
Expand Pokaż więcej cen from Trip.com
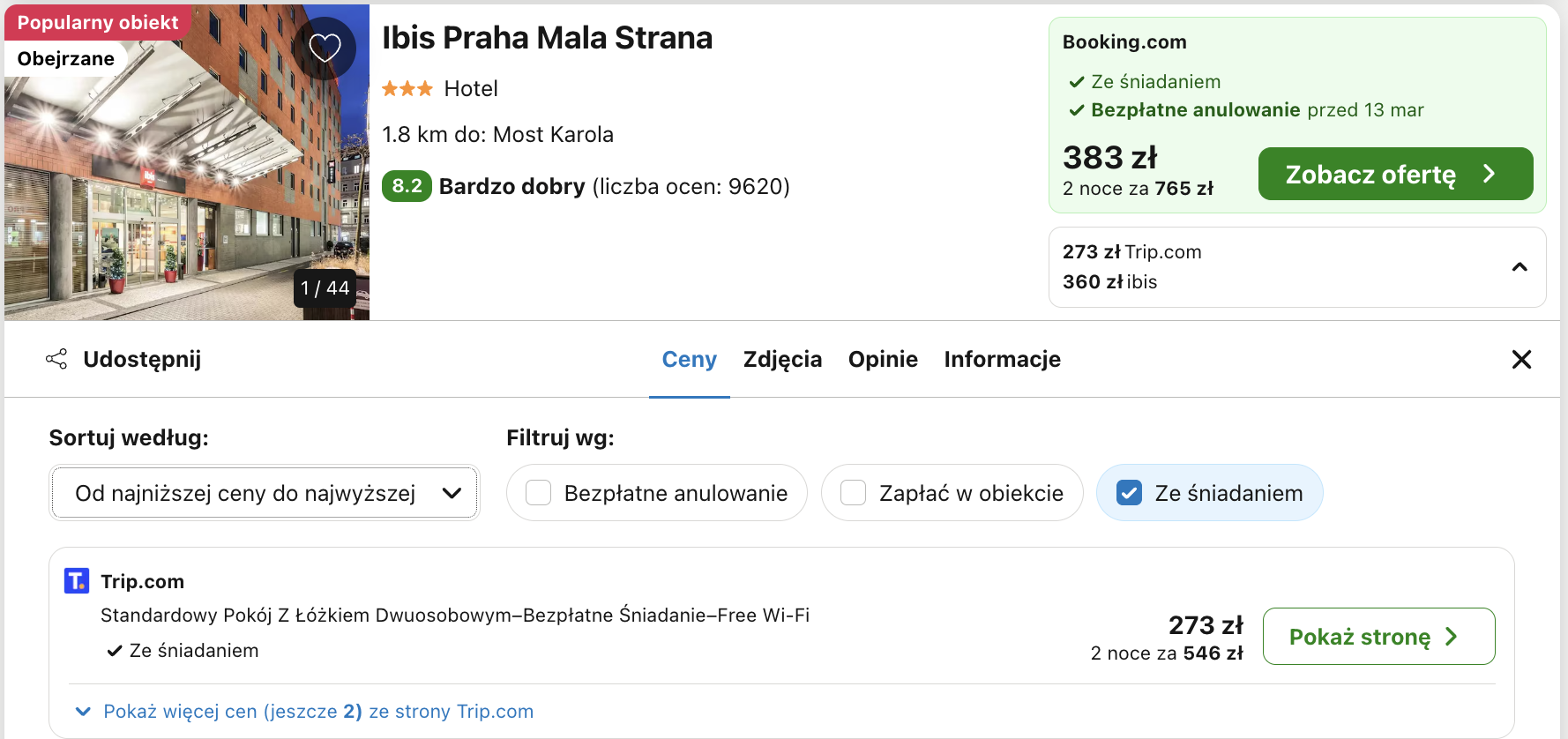[305, 711]
